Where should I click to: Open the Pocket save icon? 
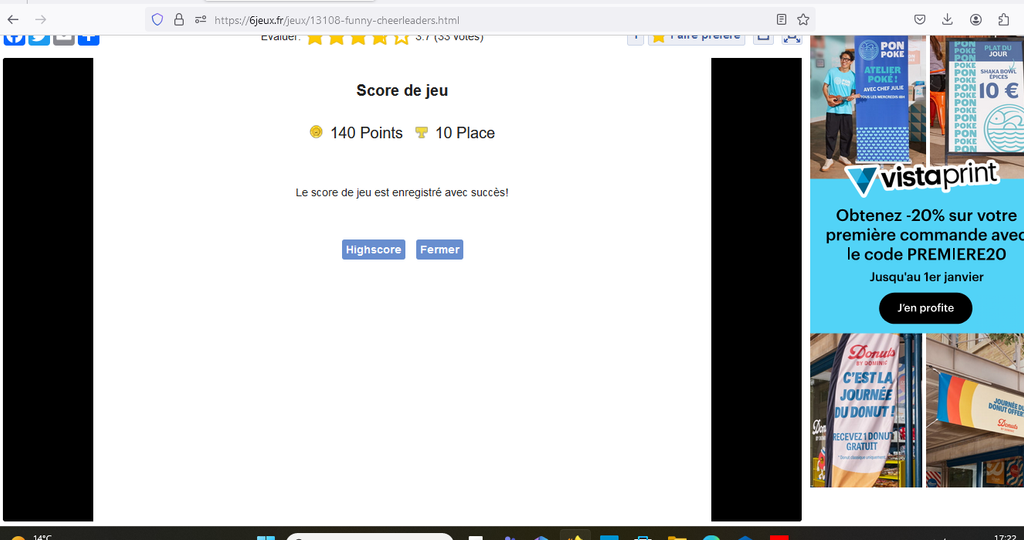919,19
